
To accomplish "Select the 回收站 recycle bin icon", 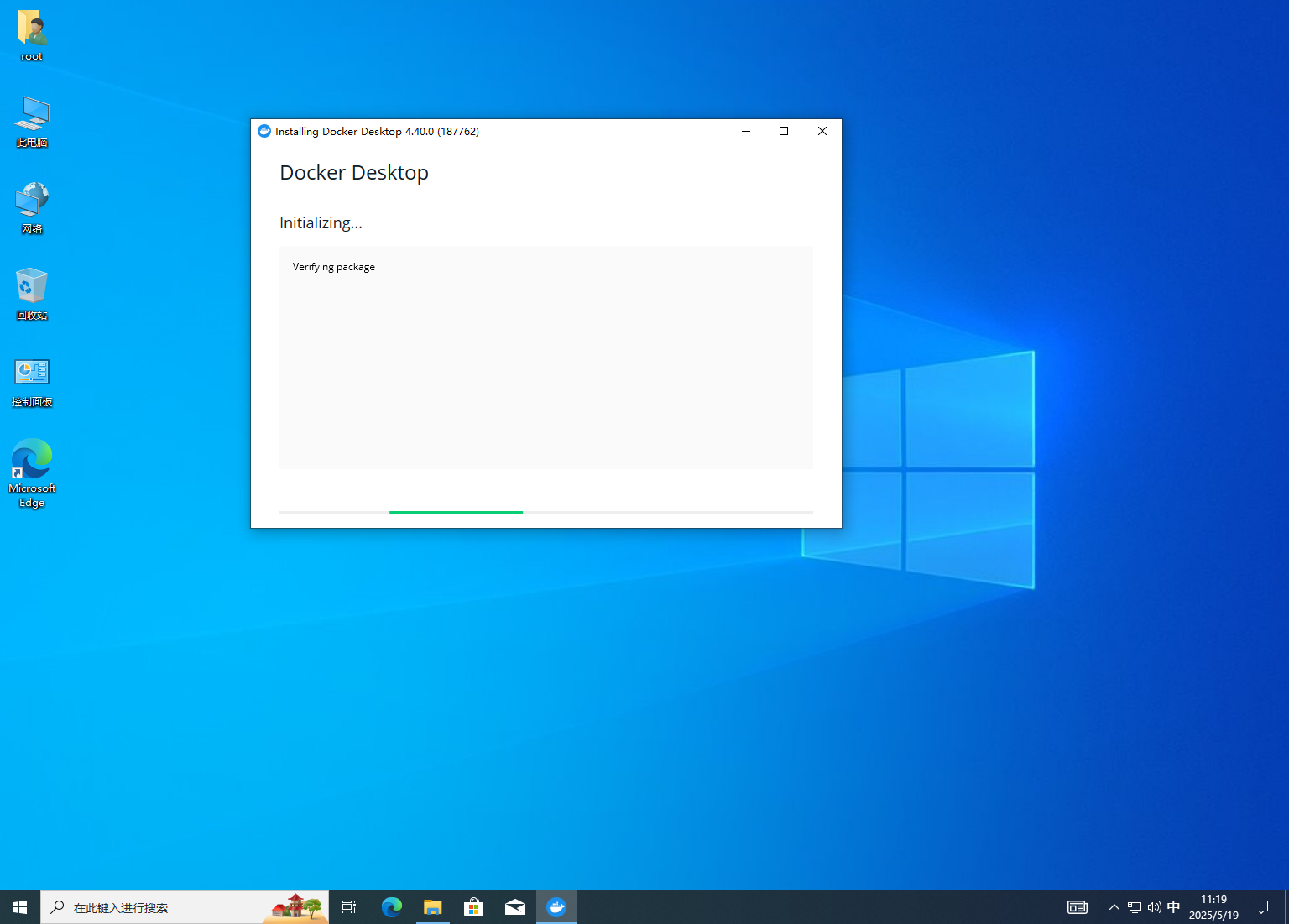I will (32, 295).
